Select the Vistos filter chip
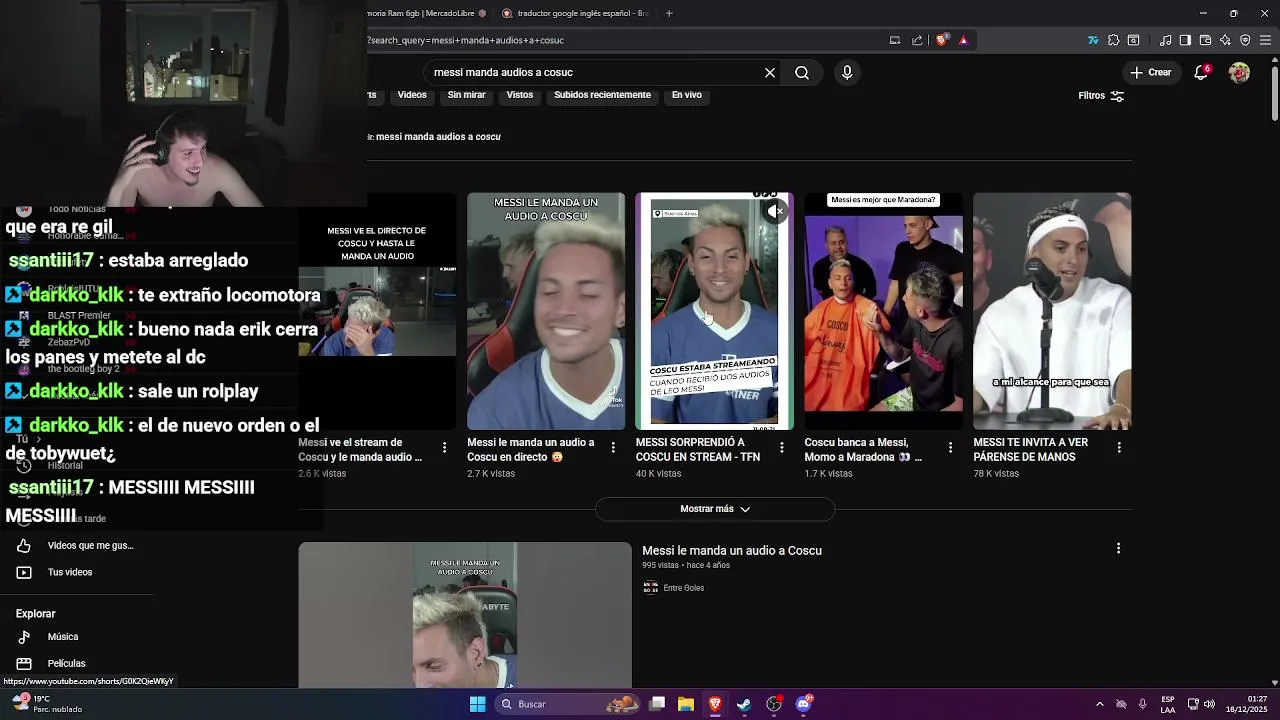1280x720 pixels. pos(520,95)
